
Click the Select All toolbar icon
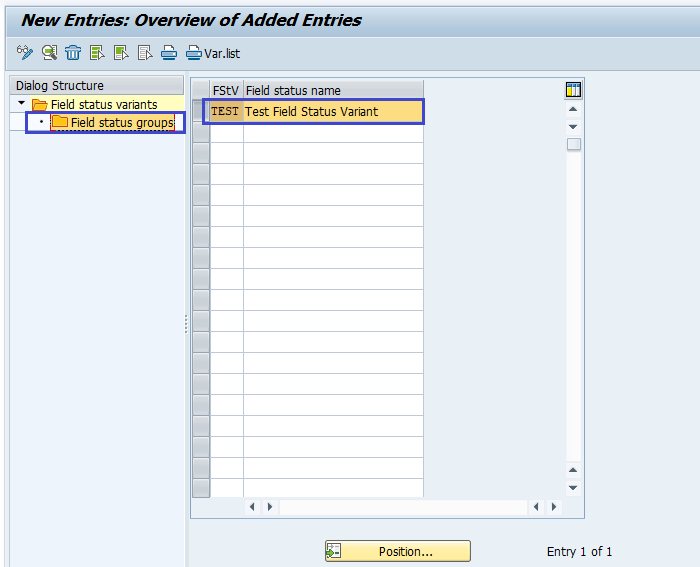(x=97, y=53)
